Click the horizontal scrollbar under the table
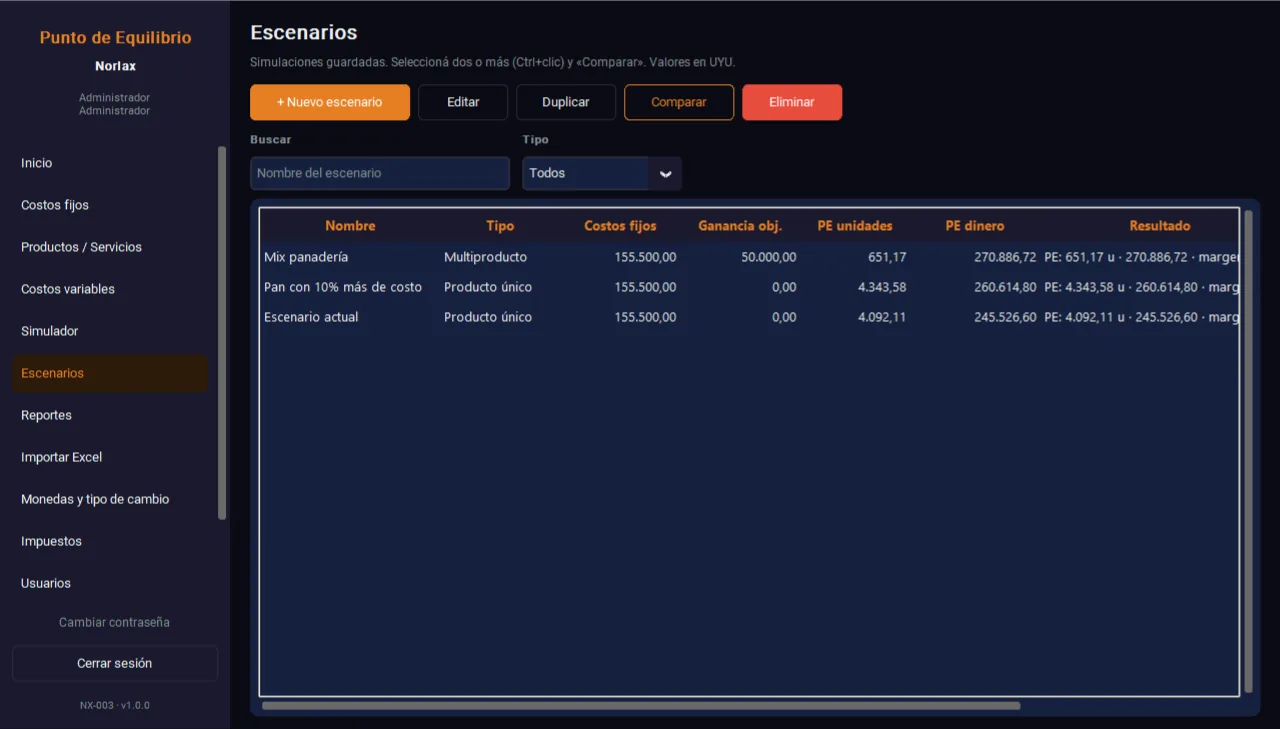Image resolution: width=1280 pixels, height=729 pixels. 641,706
